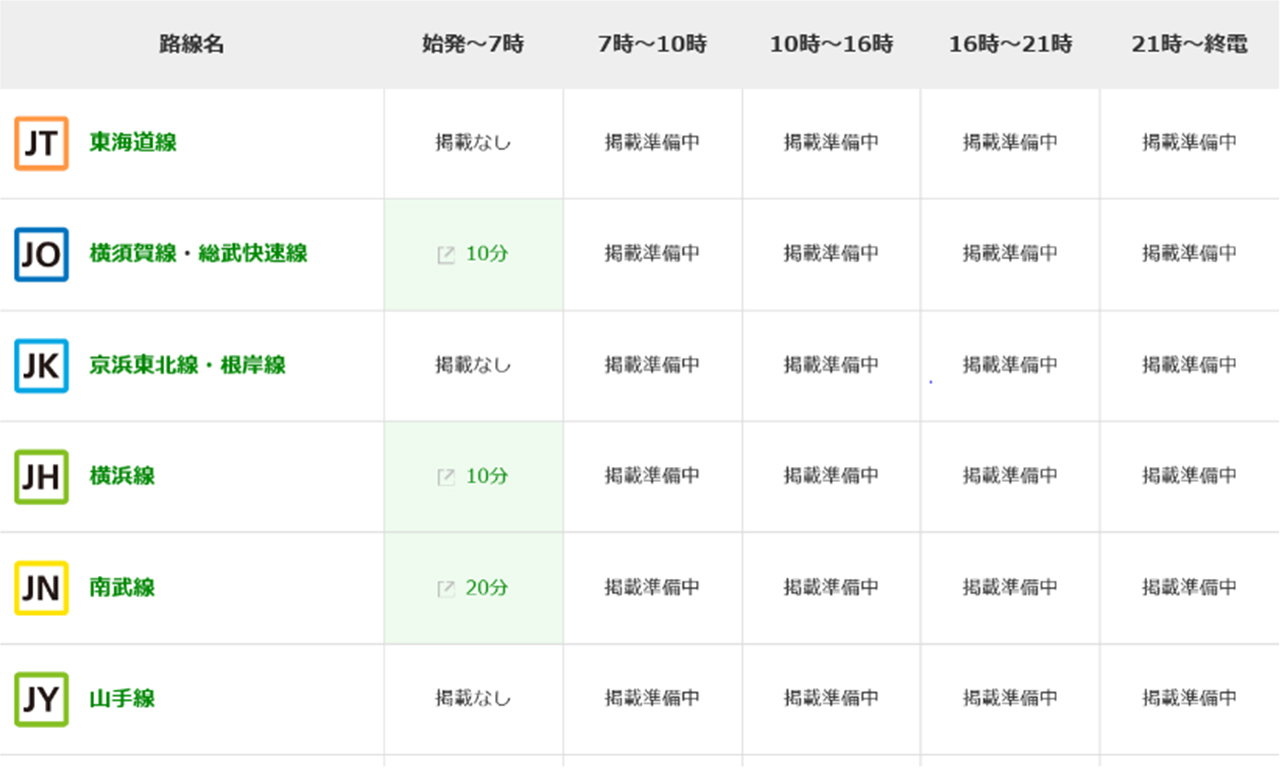The width and height of the screenshot is (1280, 768).
Task: Open the 京浜東北線・根岸線 link
Action: pos(187,365)
